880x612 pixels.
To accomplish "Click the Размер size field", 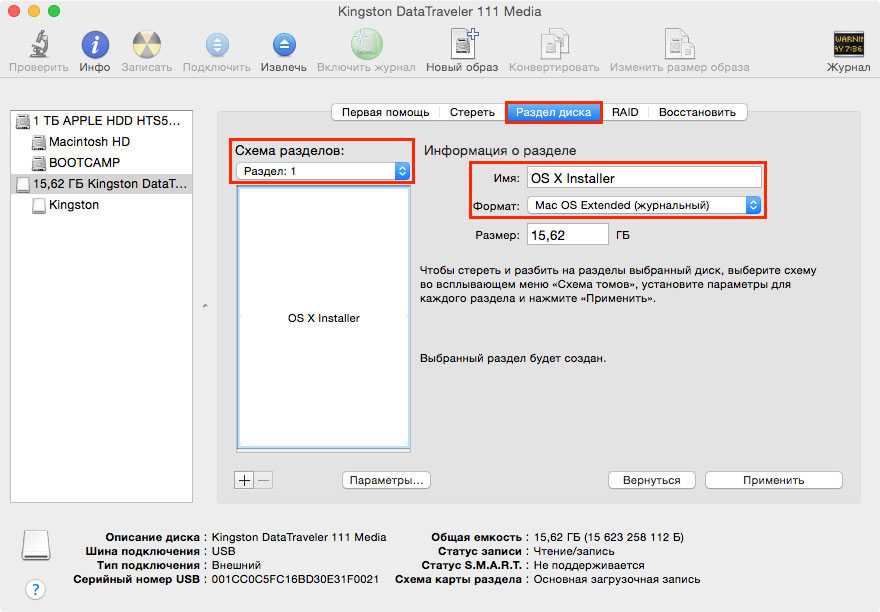I will tap(567, 235).
